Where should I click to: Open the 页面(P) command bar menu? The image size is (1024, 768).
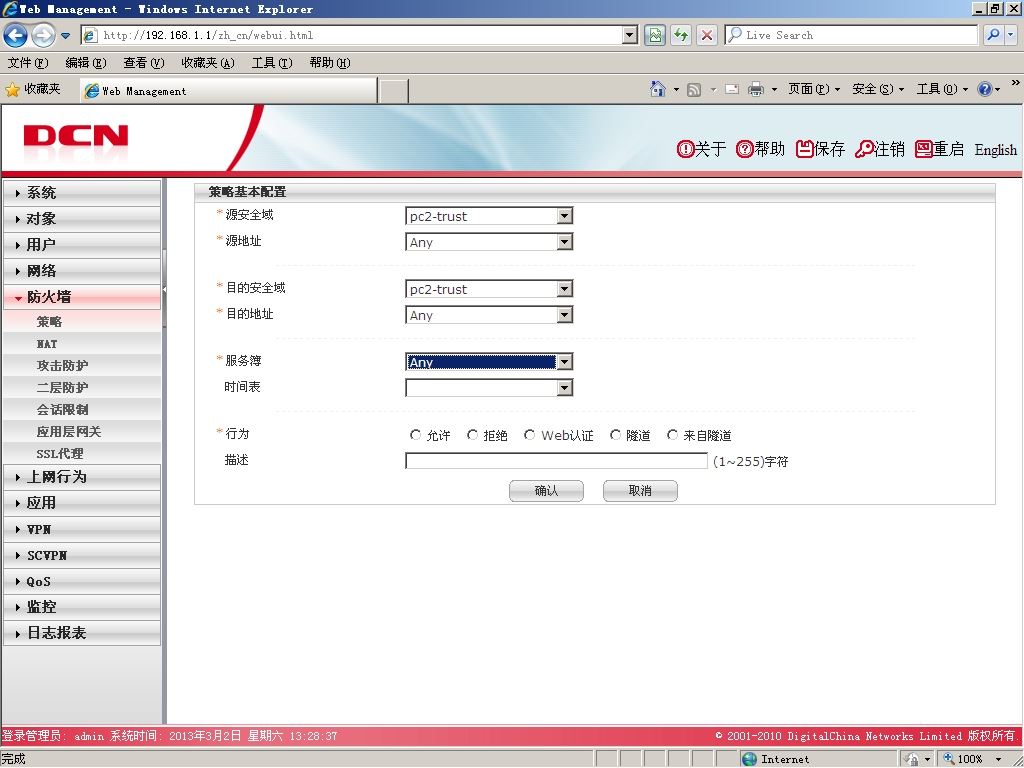click(x=814, y=89)
